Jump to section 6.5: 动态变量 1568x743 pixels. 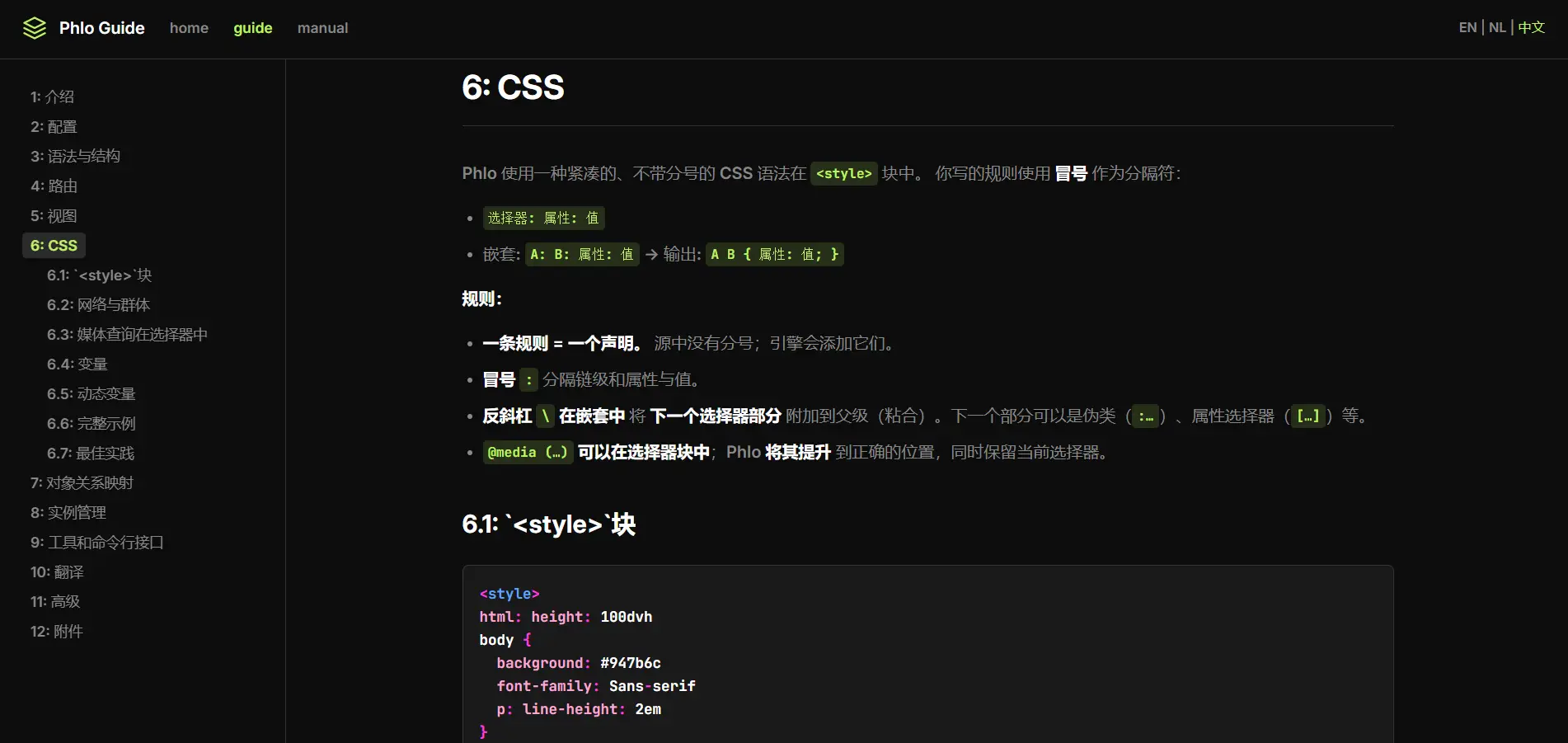(x=91, y=394)
